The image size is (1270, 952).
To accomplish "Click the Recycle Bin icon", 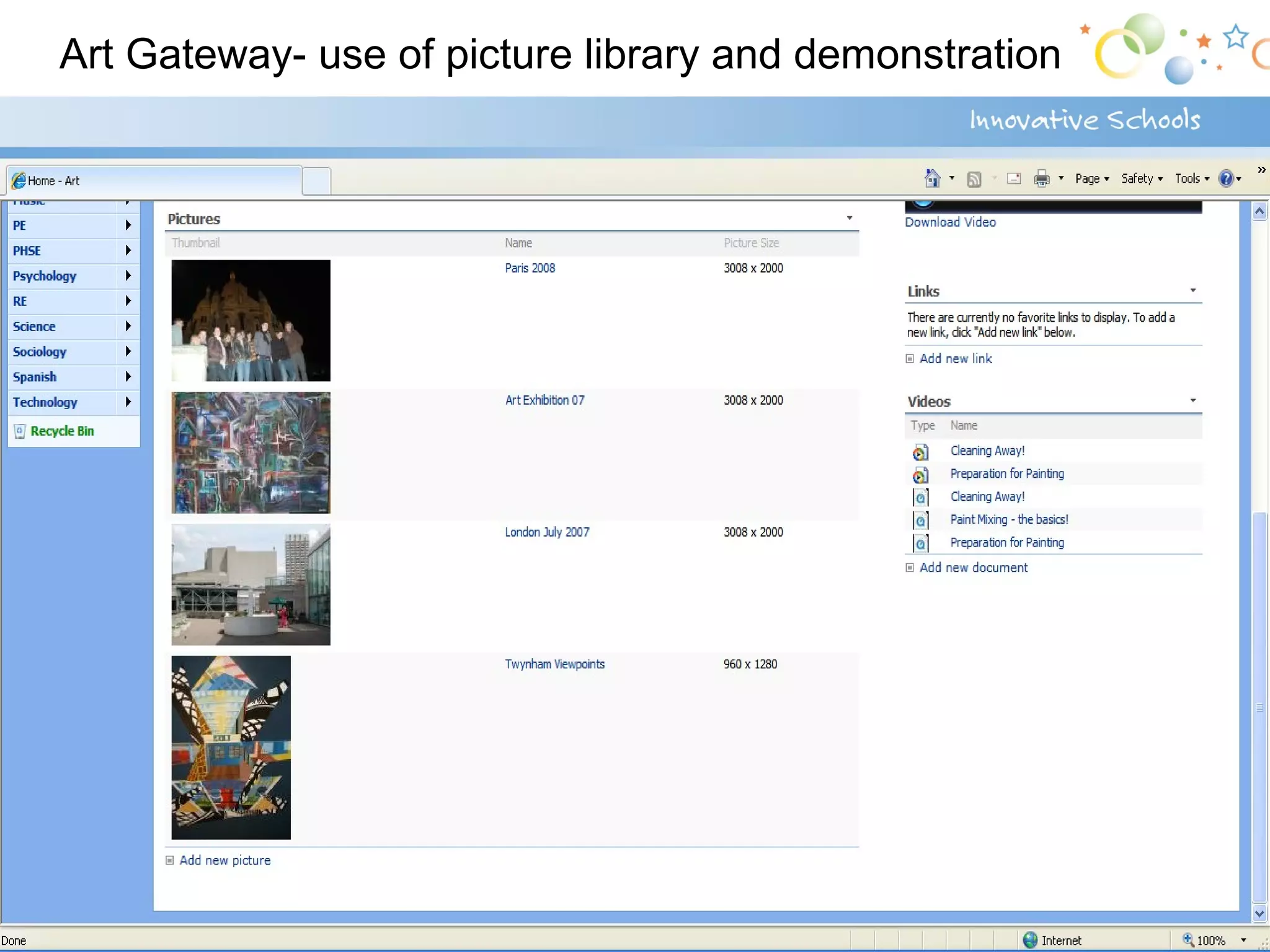I will click(x=20, y=431).
